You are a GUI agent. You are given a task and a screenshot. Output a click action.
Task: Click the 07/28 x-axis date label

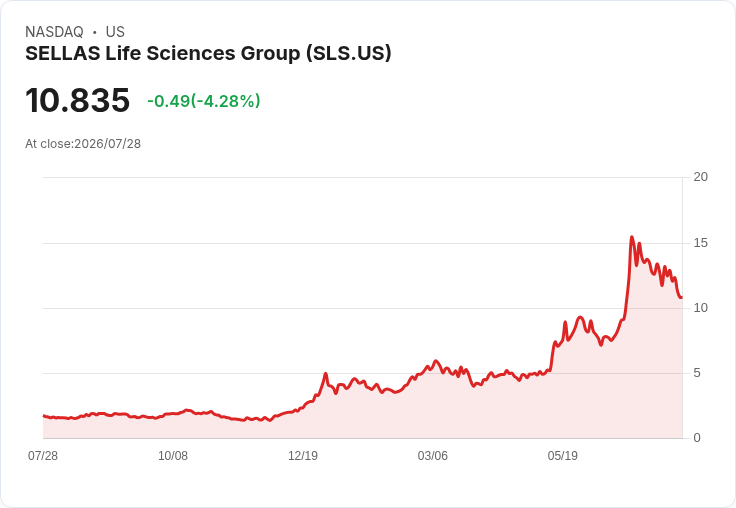pos(43,456)
